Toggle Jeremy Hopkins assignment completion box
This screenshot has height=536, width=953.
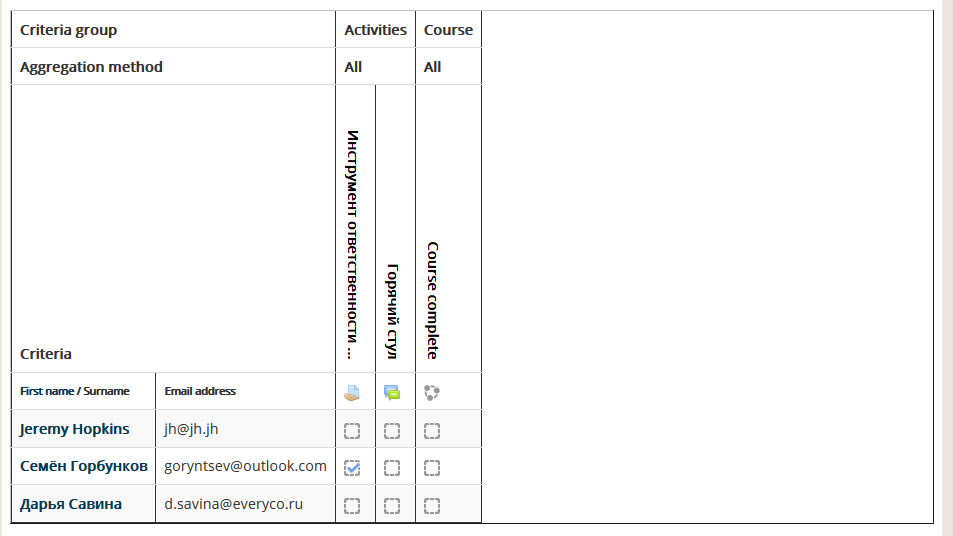[352, 431]
